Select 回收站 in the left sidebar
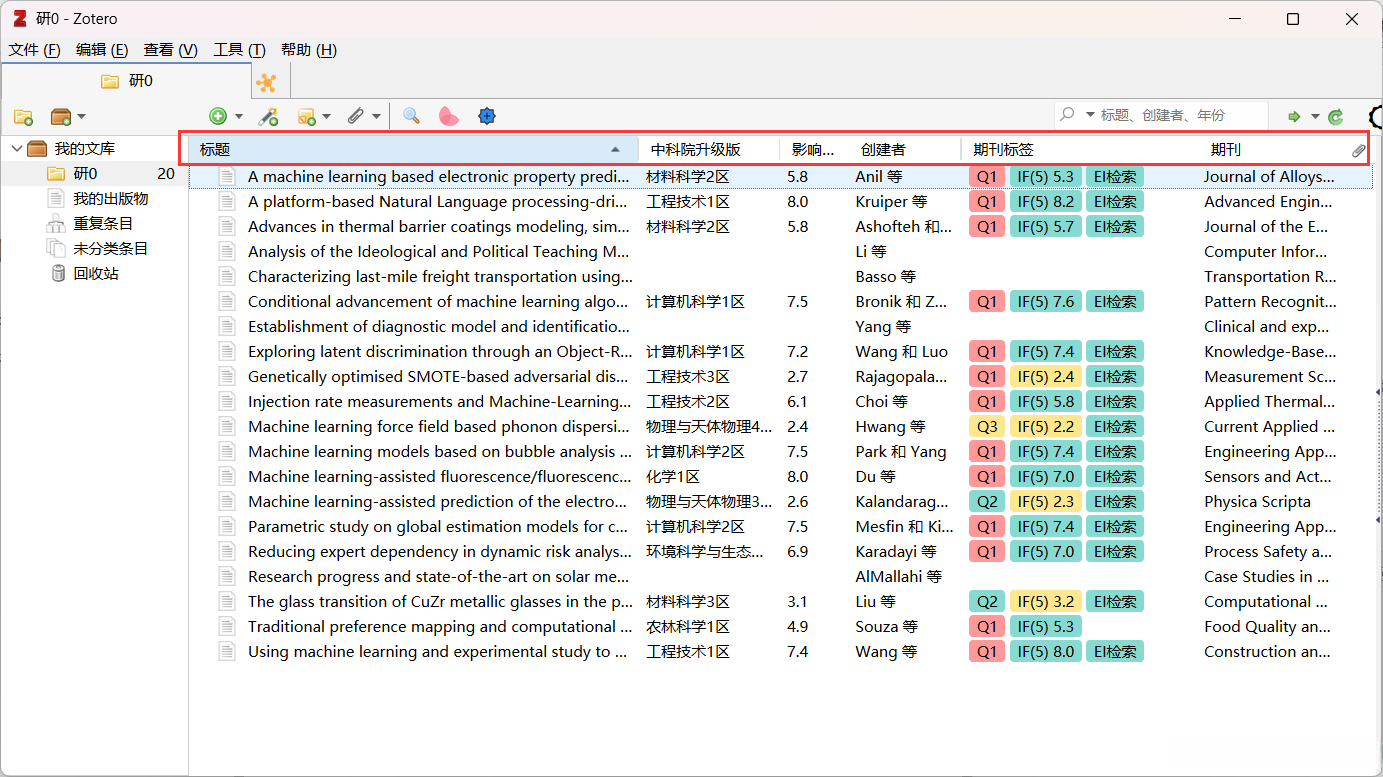 (x=96, y=274)
